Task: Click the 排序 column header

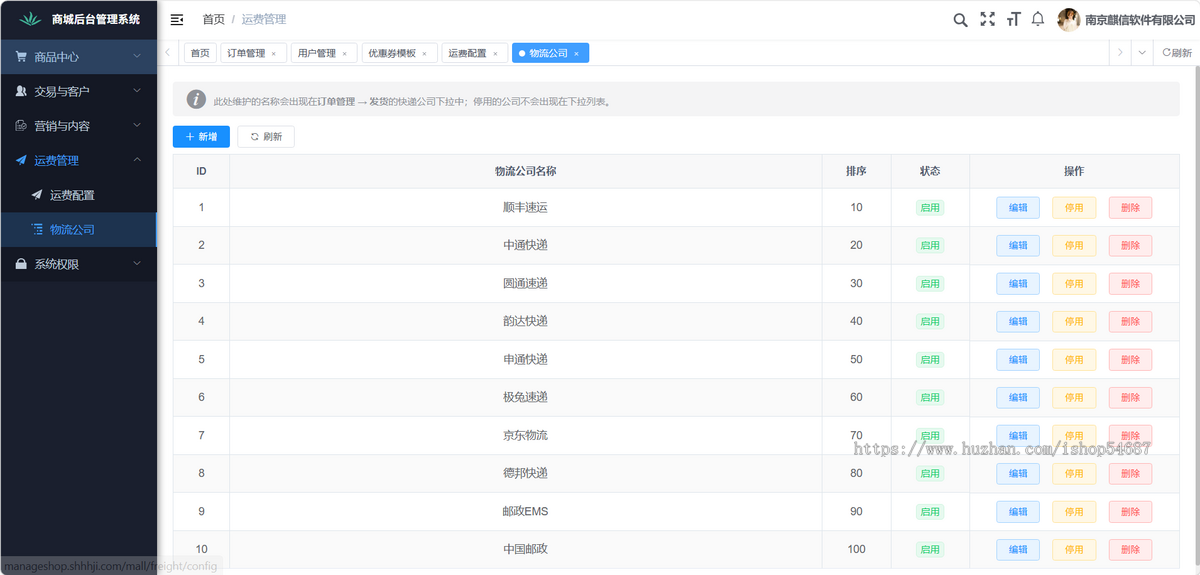Action: click(856, 171)
